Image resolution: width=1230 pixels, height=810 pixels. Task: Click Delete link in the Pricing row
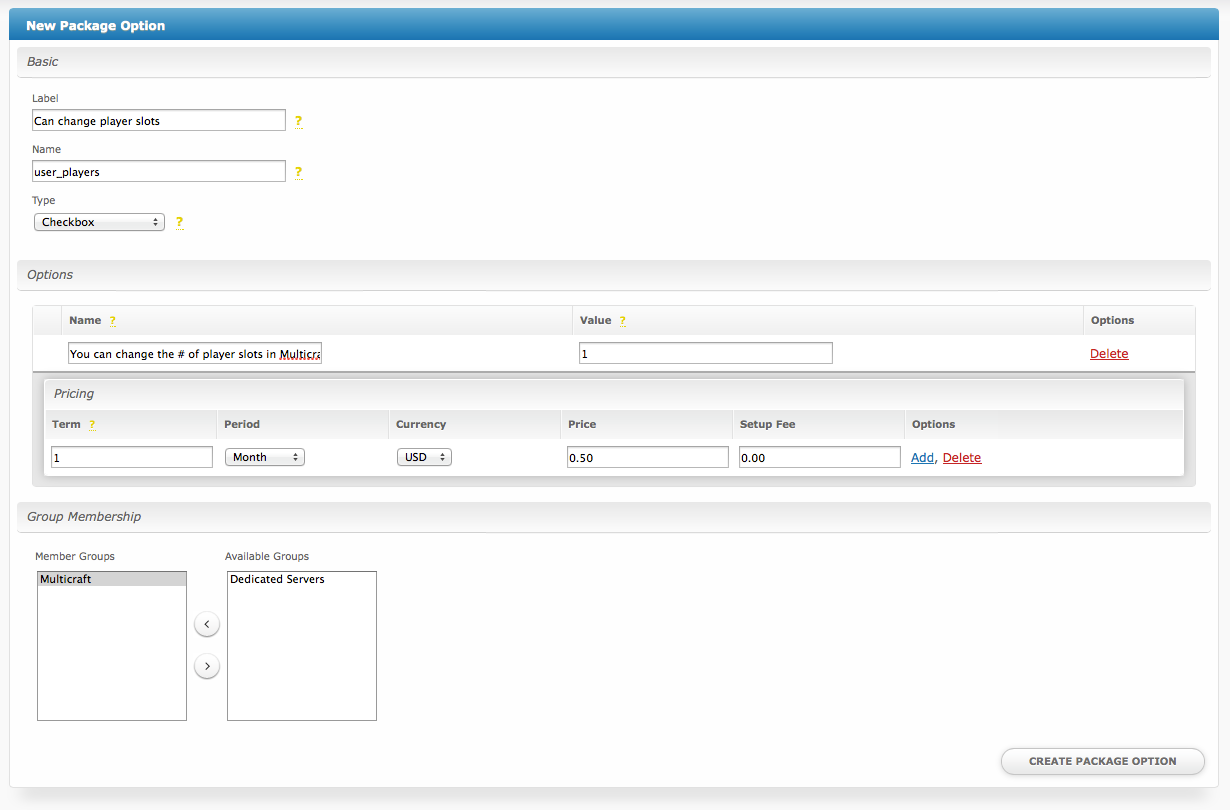(x=962, y=457)
